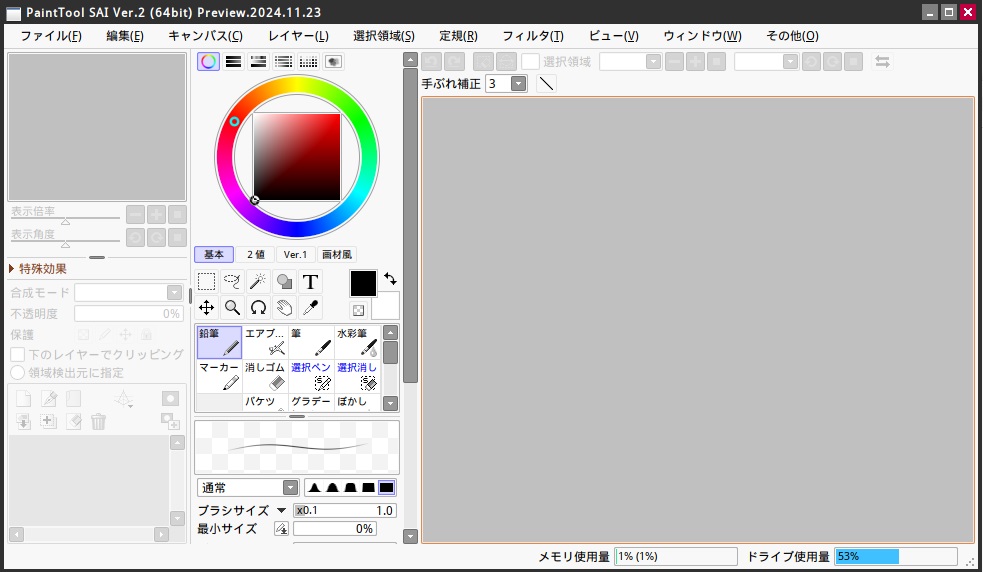Click the 最小サイズ percentage field
This screenshot has height=572, width=983.
click(334, 529)
